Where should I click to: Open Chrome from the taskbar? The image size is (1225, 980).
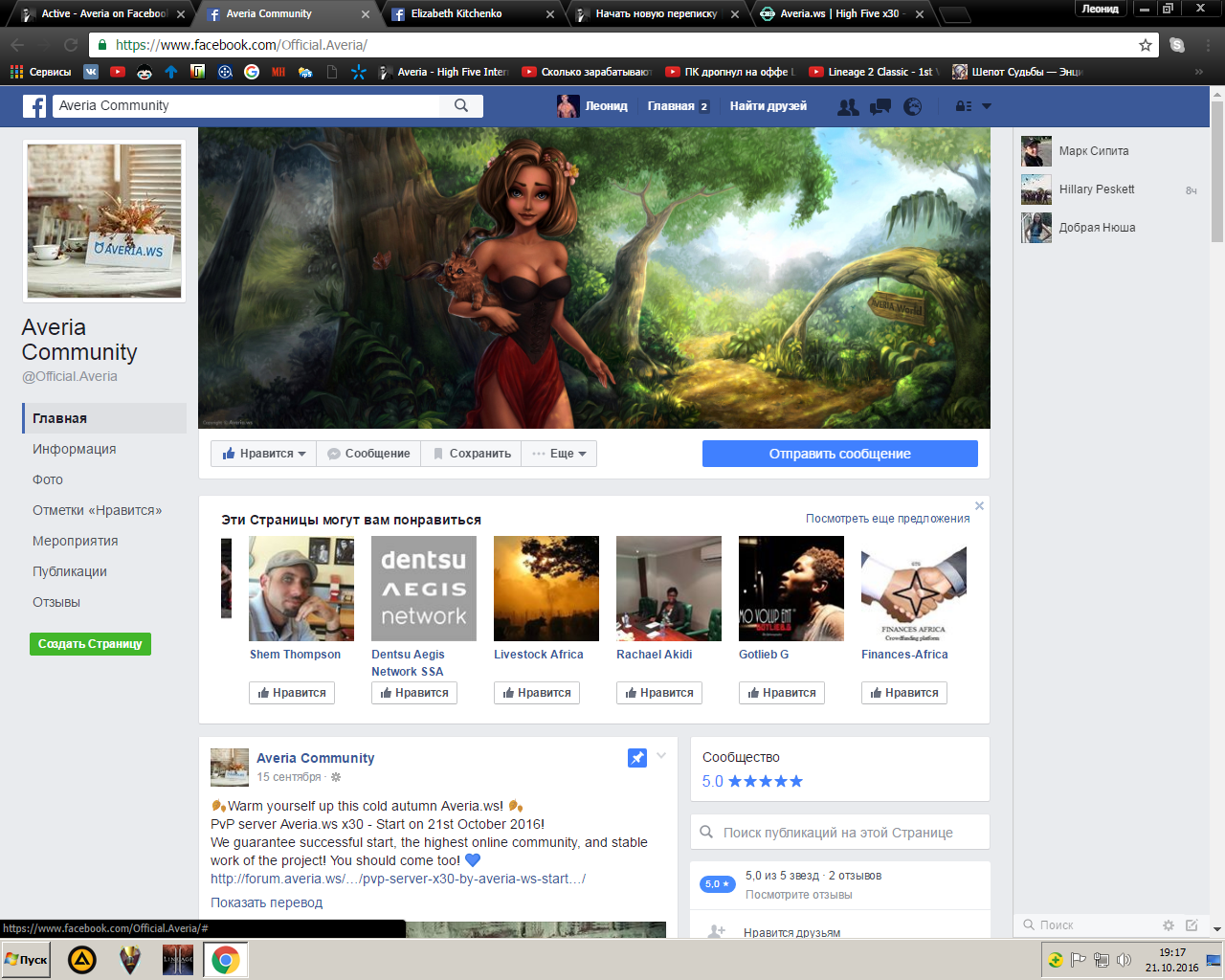(x=226, y=960)
